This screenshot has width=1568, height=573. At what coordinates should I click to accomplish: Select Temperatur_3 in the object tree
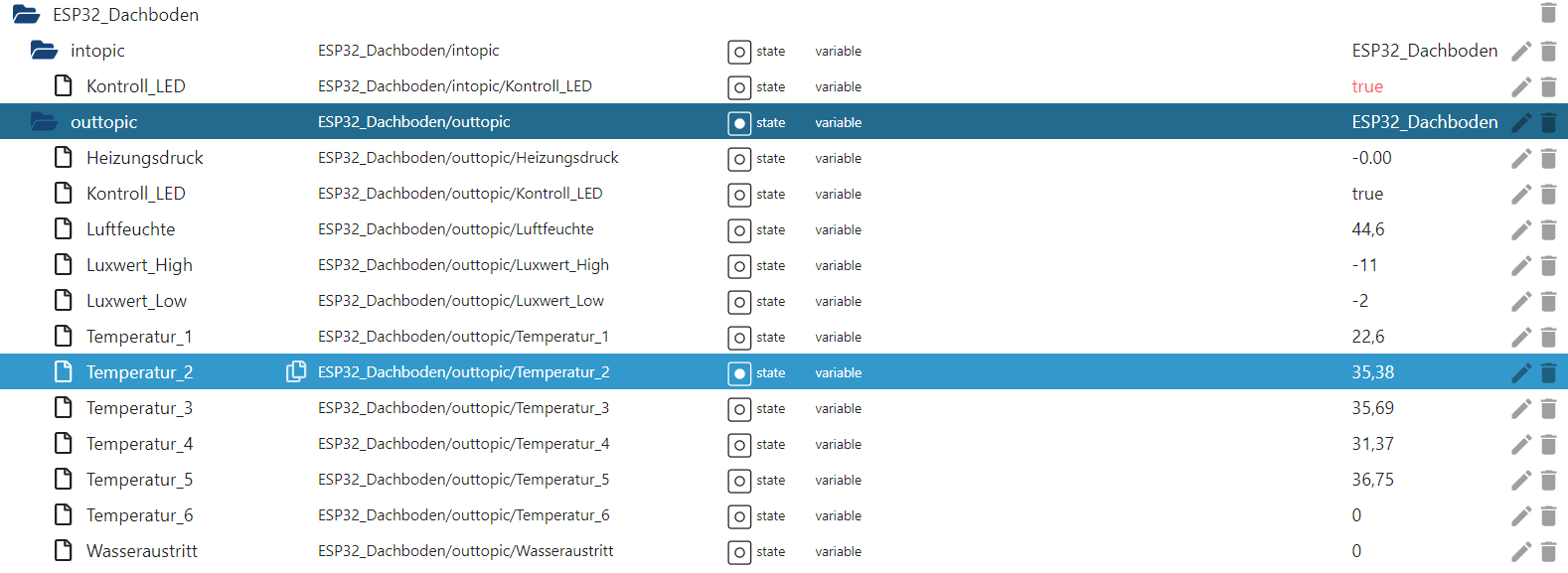tap(139, 408)
